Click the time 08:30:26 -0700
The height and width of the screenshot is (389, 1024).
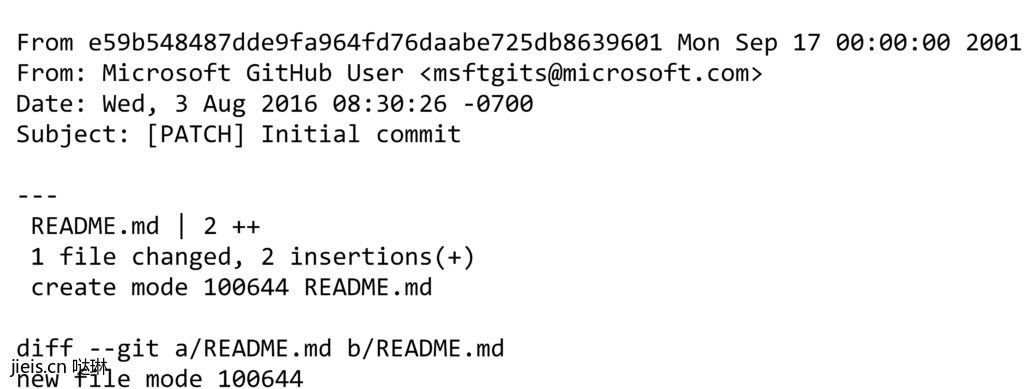tap(432, 104)
